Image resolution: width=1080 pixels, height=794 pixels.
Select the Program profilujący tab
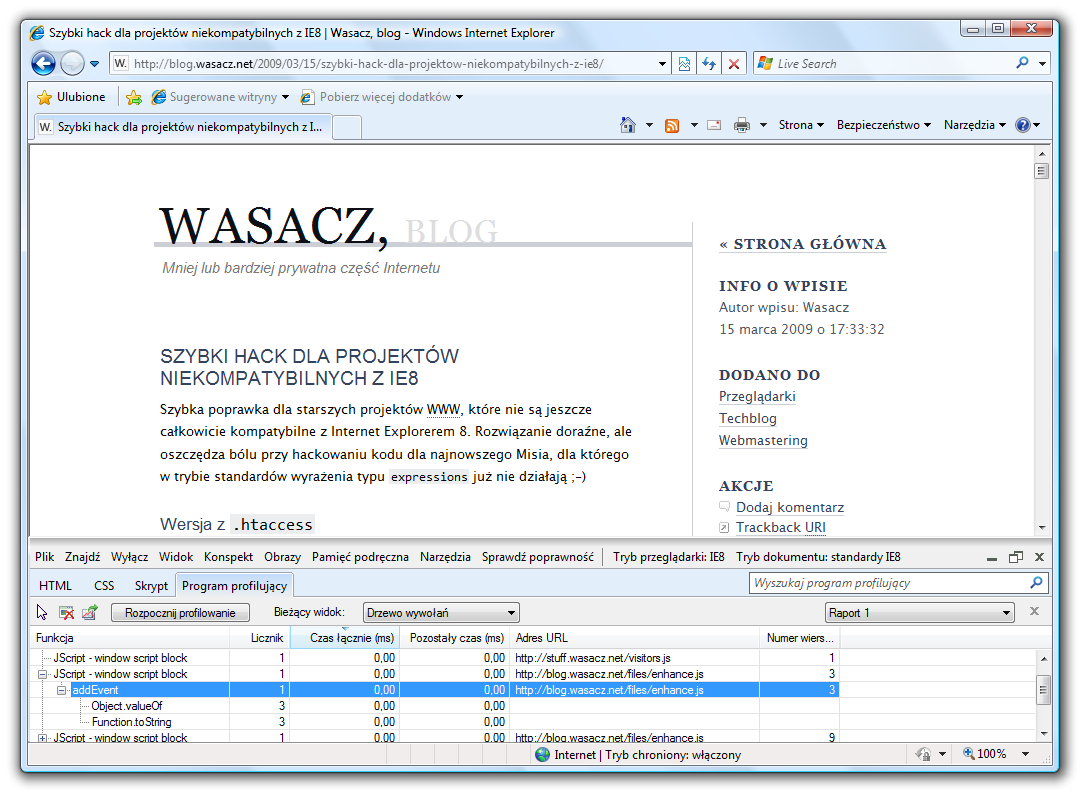click(x=234, y=586)
